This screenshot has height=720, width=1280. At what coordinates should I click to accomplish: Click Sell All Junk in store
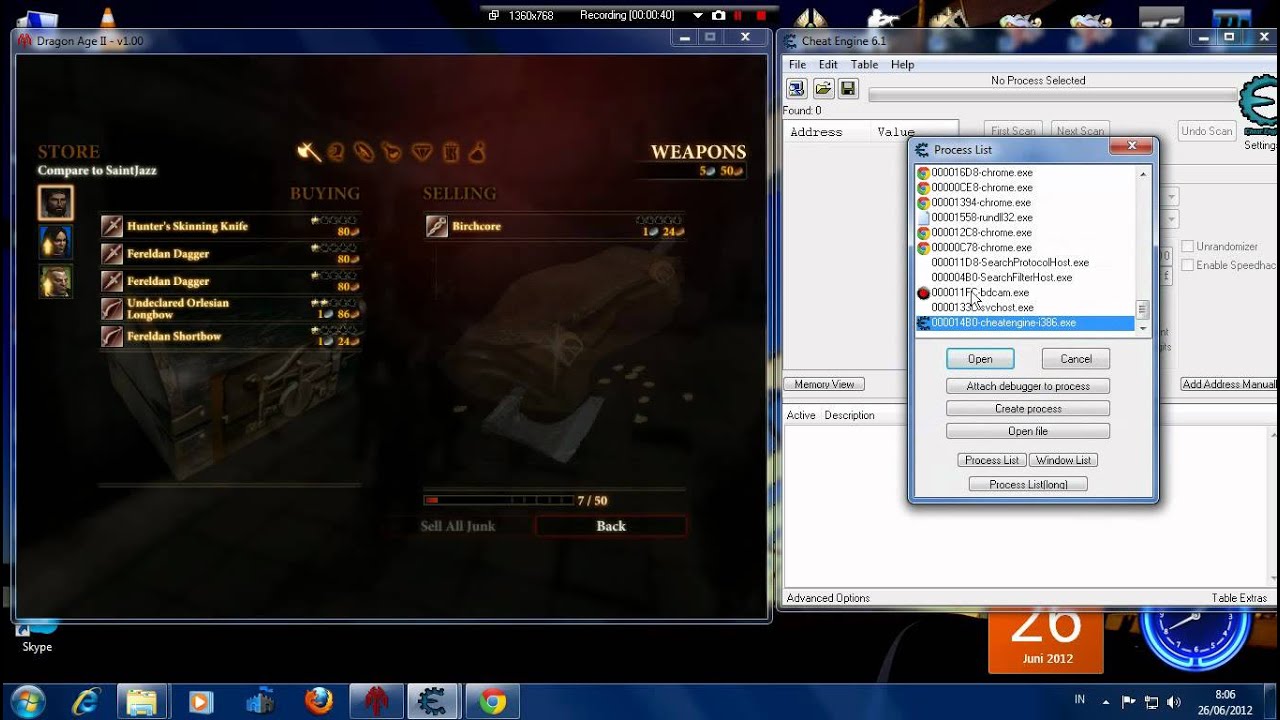pos(458,526)
